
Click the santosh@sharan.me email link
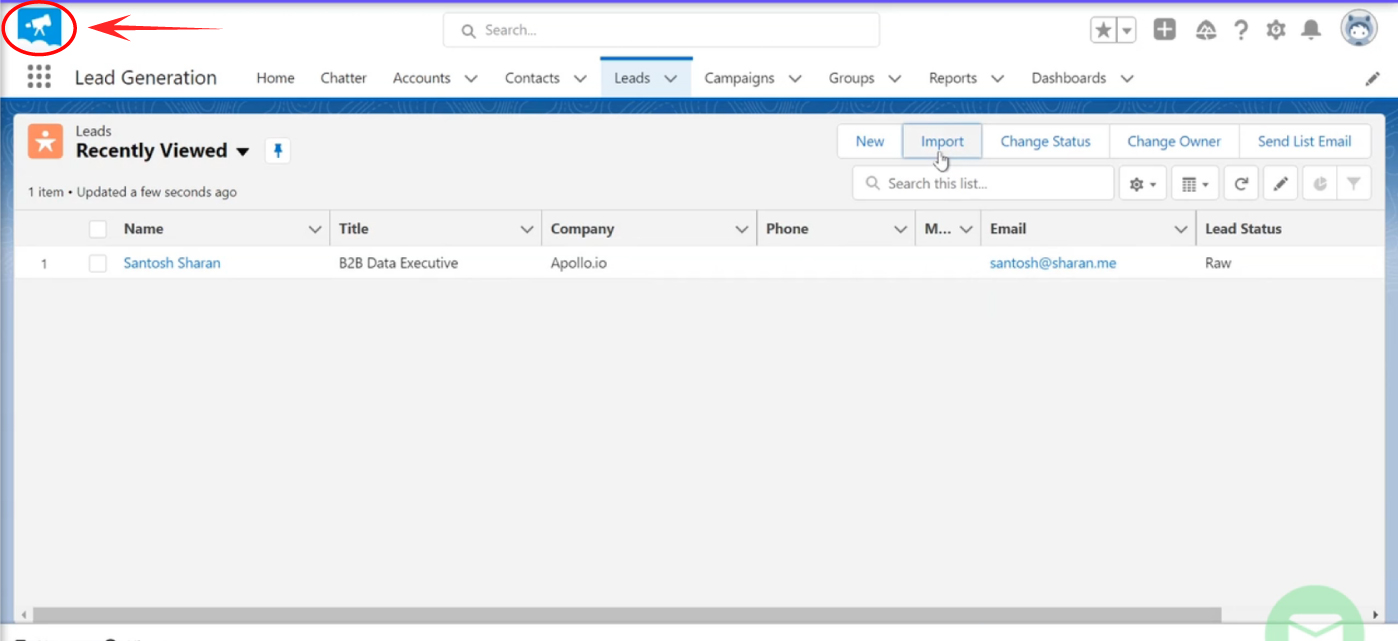coord(1053,263)
